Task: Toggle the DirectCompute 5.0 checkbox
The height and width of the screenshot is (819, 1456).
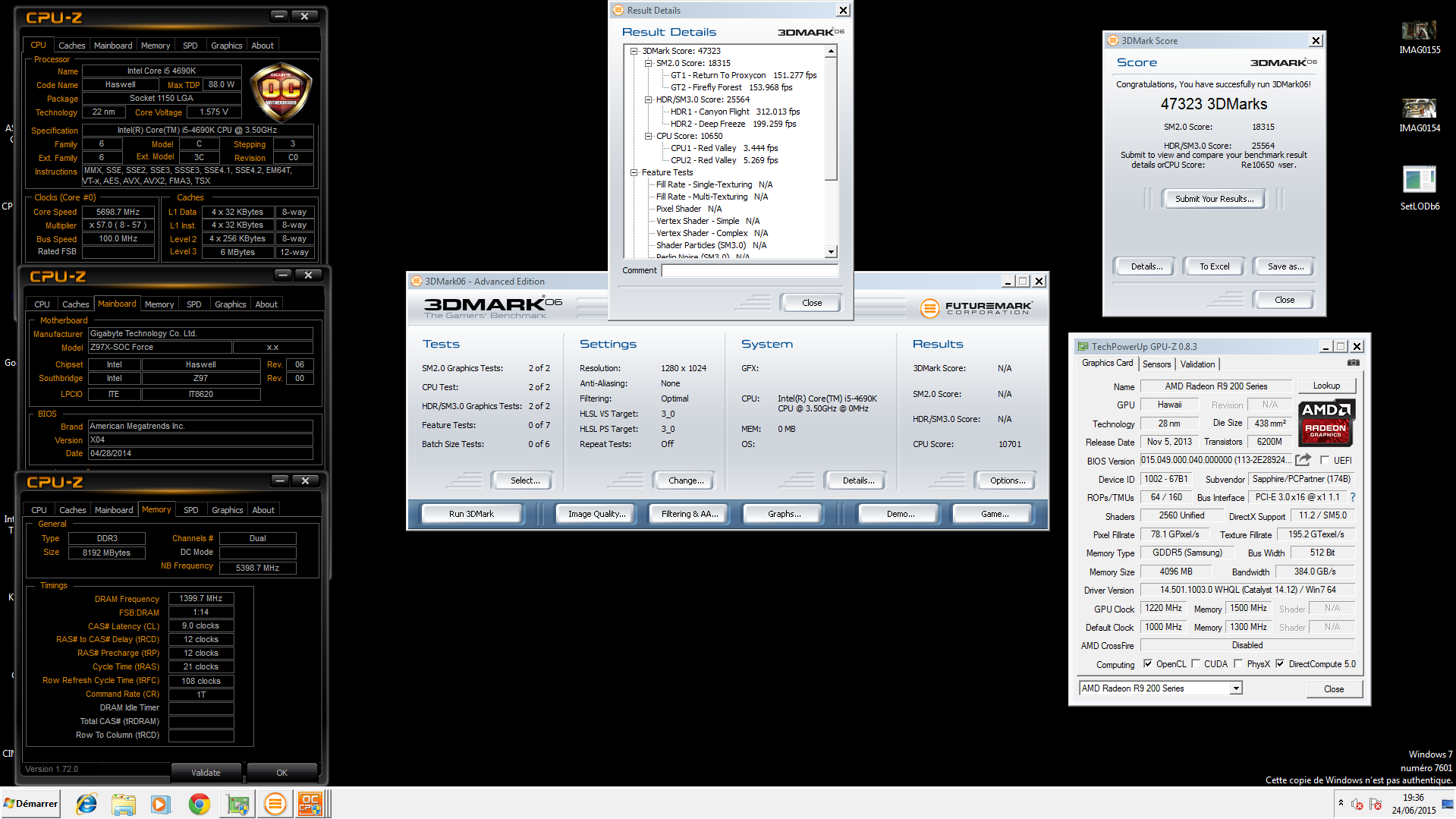Action: (1280, 664)
